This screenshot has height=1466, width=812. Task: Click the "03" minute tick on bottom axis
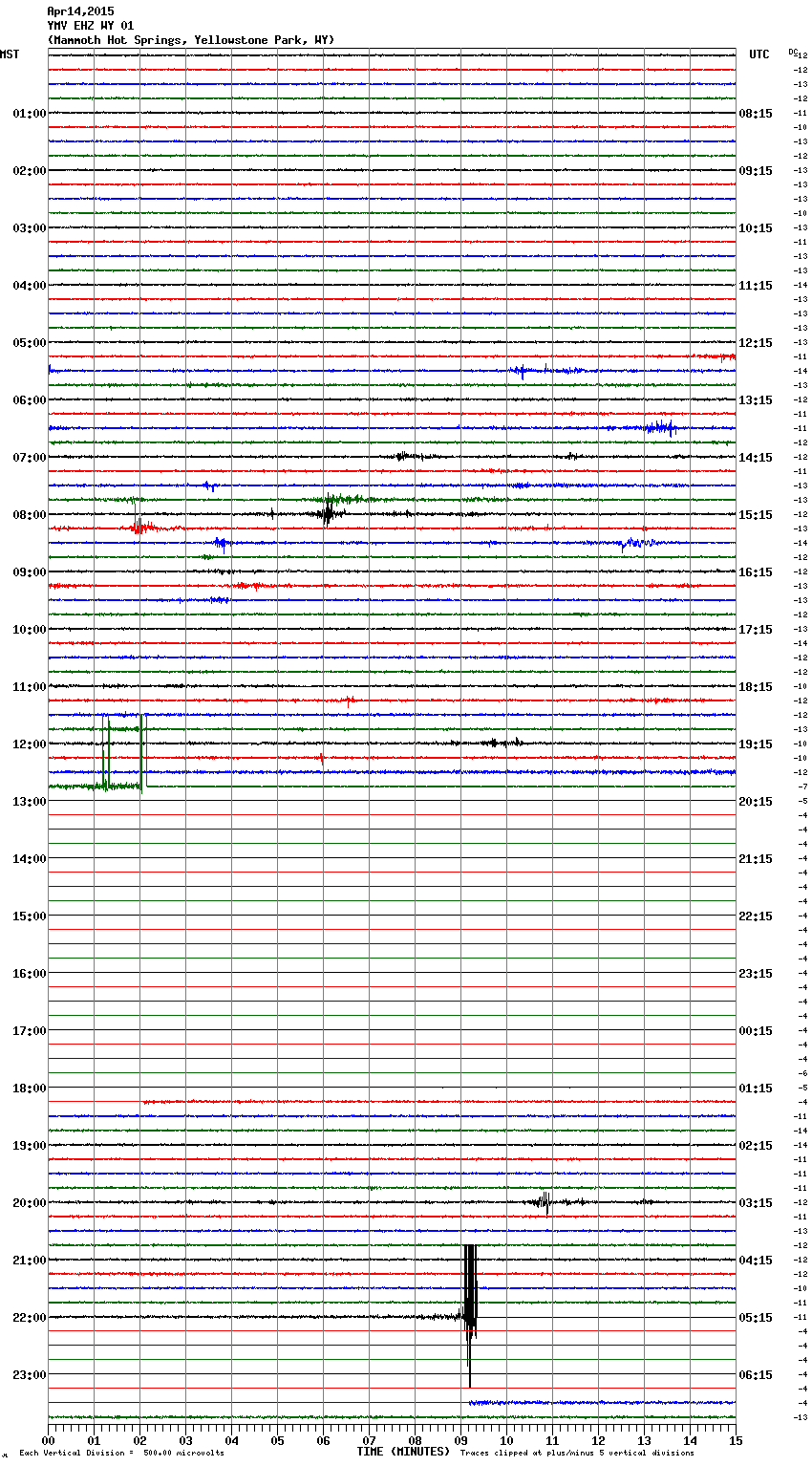pyautogui.click(x=185, y=1440)
